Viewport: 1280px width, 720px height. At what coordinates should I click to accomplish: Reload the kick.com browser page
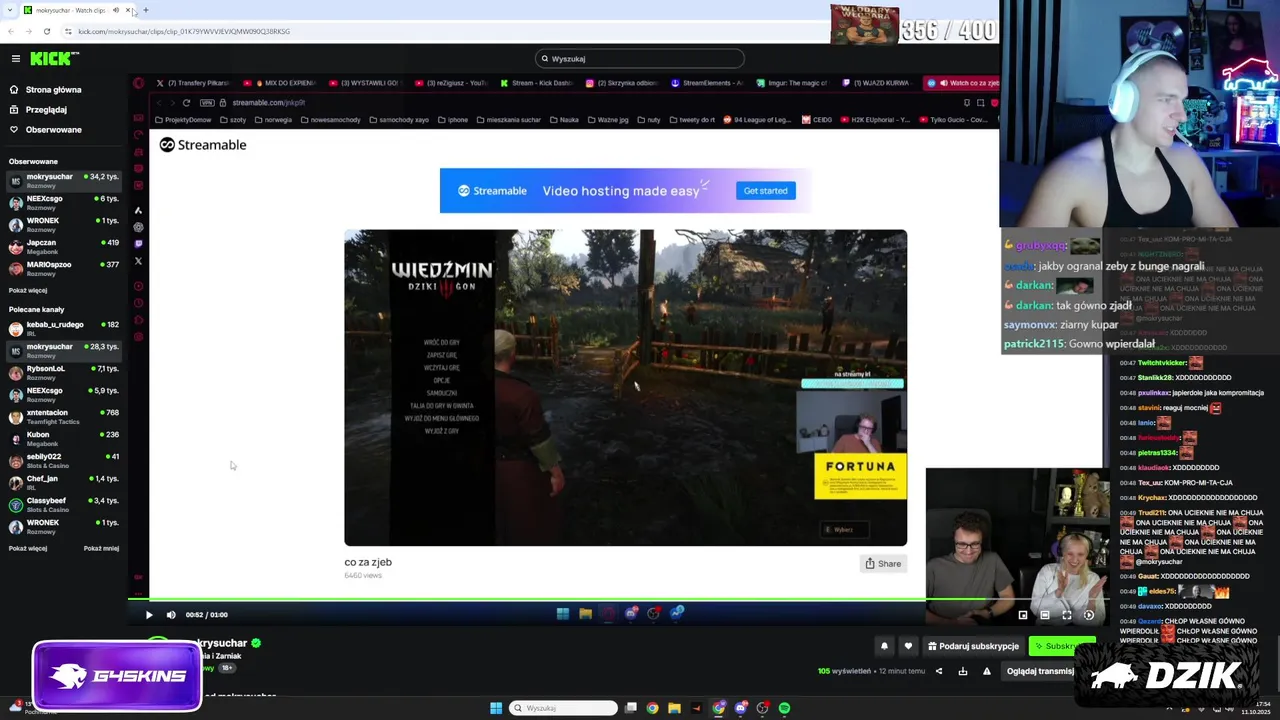pos(47,31)
